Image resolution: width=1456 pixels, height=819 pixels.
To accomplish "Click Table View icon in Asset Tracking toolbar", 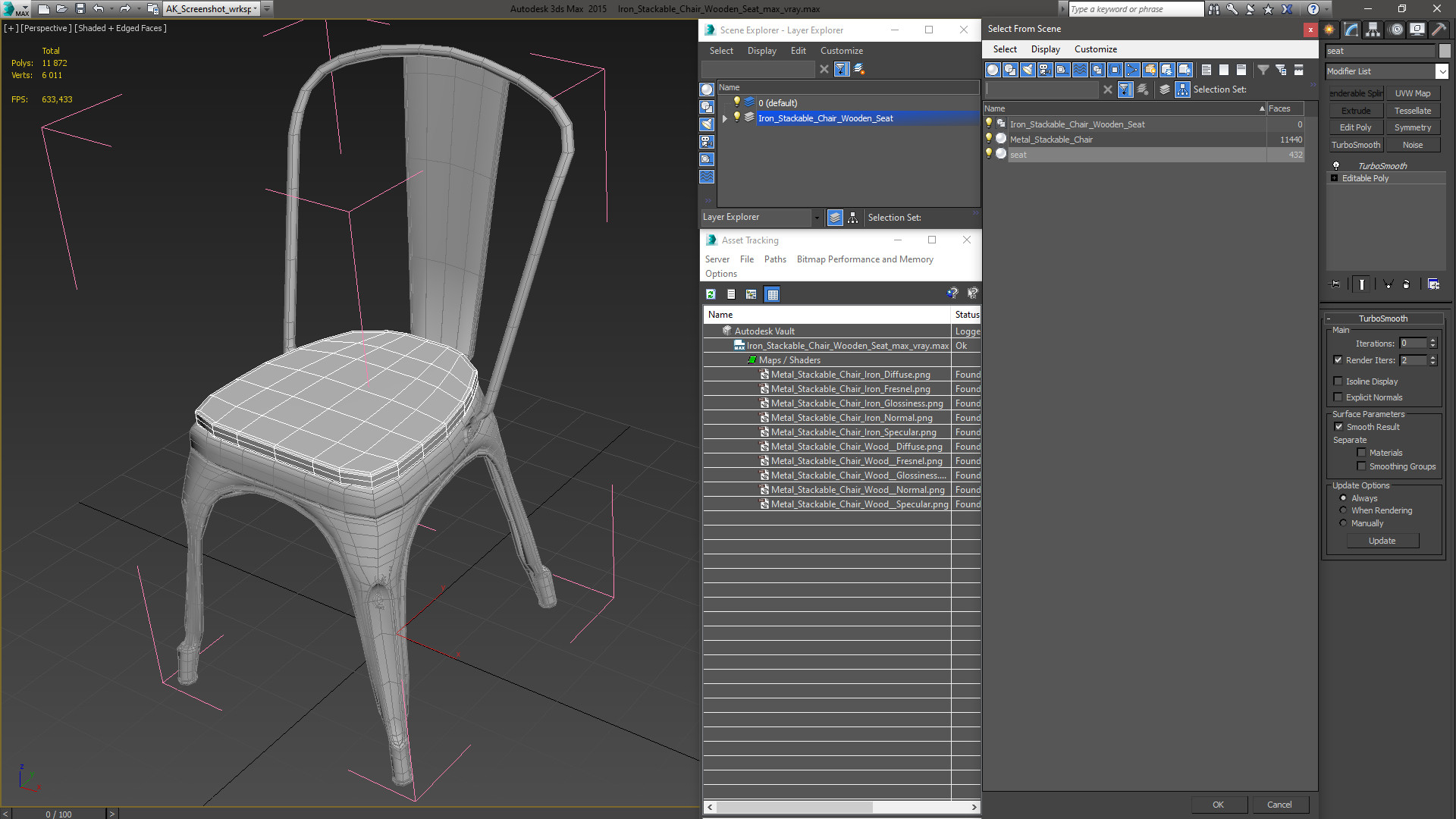I will point(772,294).
